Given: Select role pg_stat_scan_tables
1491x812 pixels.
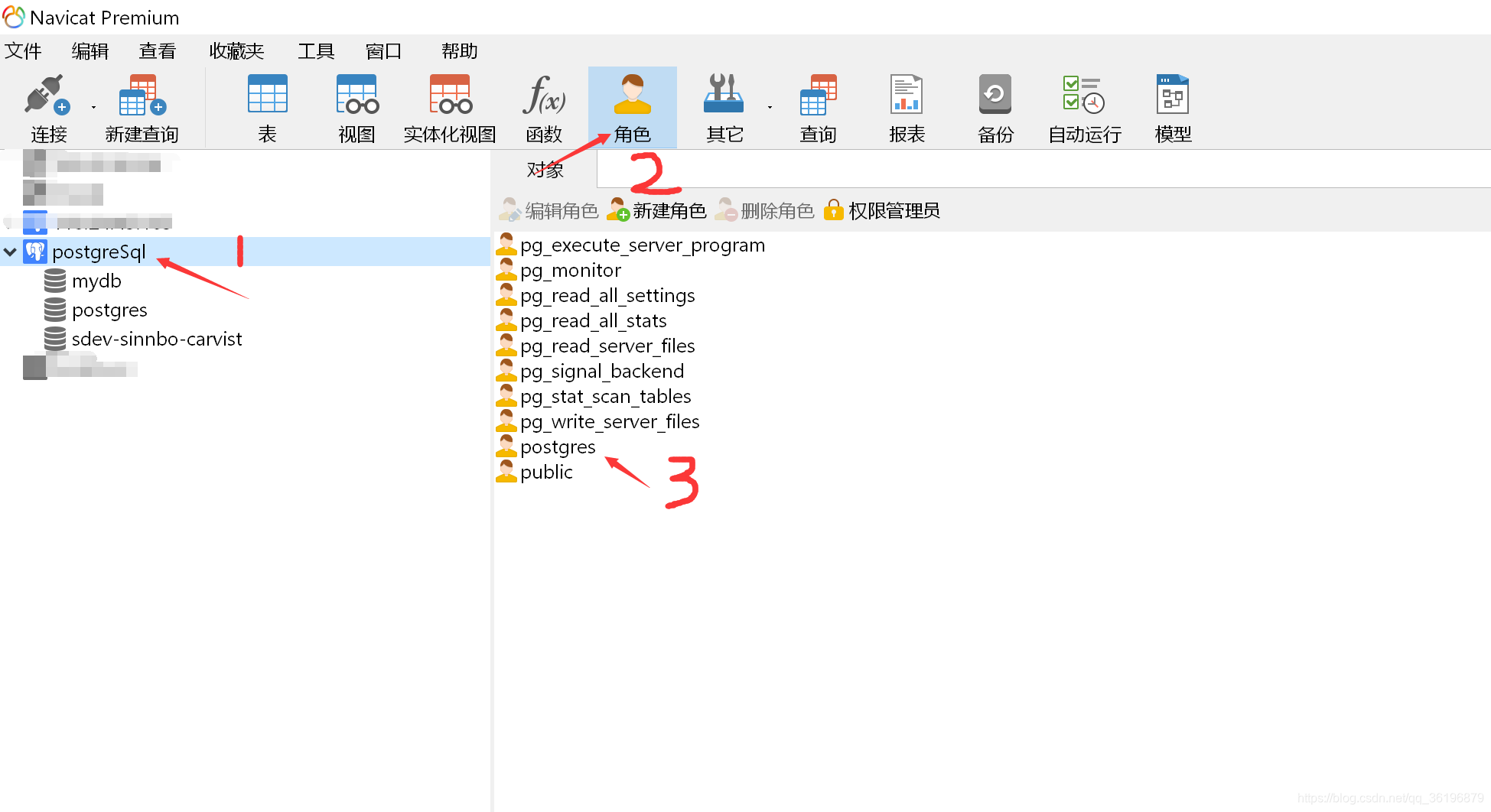Looking at the screenshot, I should (606, 396).
